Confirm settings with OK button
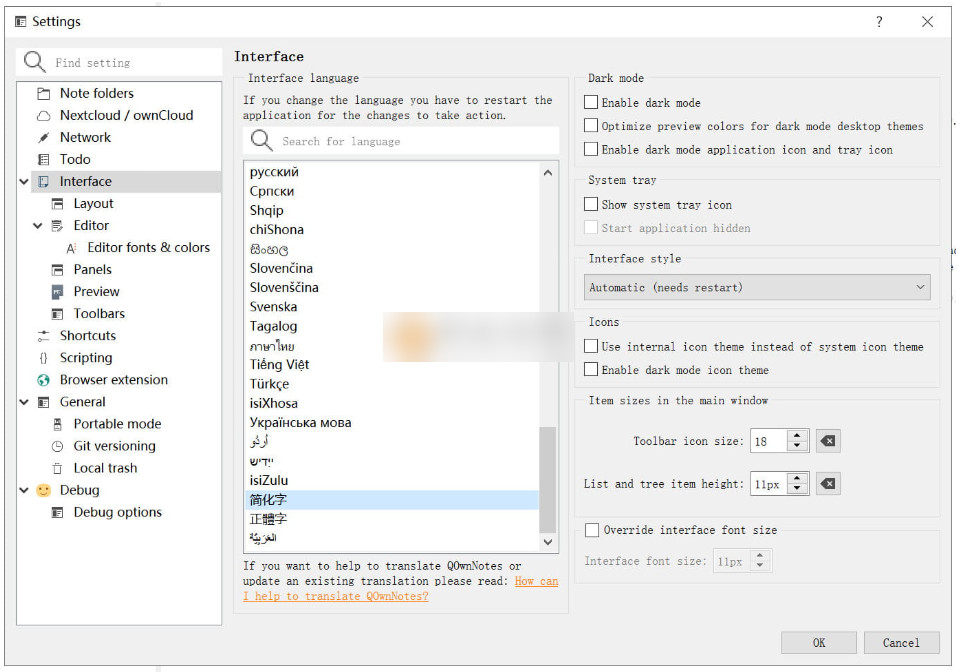Viewport: 956px width, 672px height. [819, 643]
